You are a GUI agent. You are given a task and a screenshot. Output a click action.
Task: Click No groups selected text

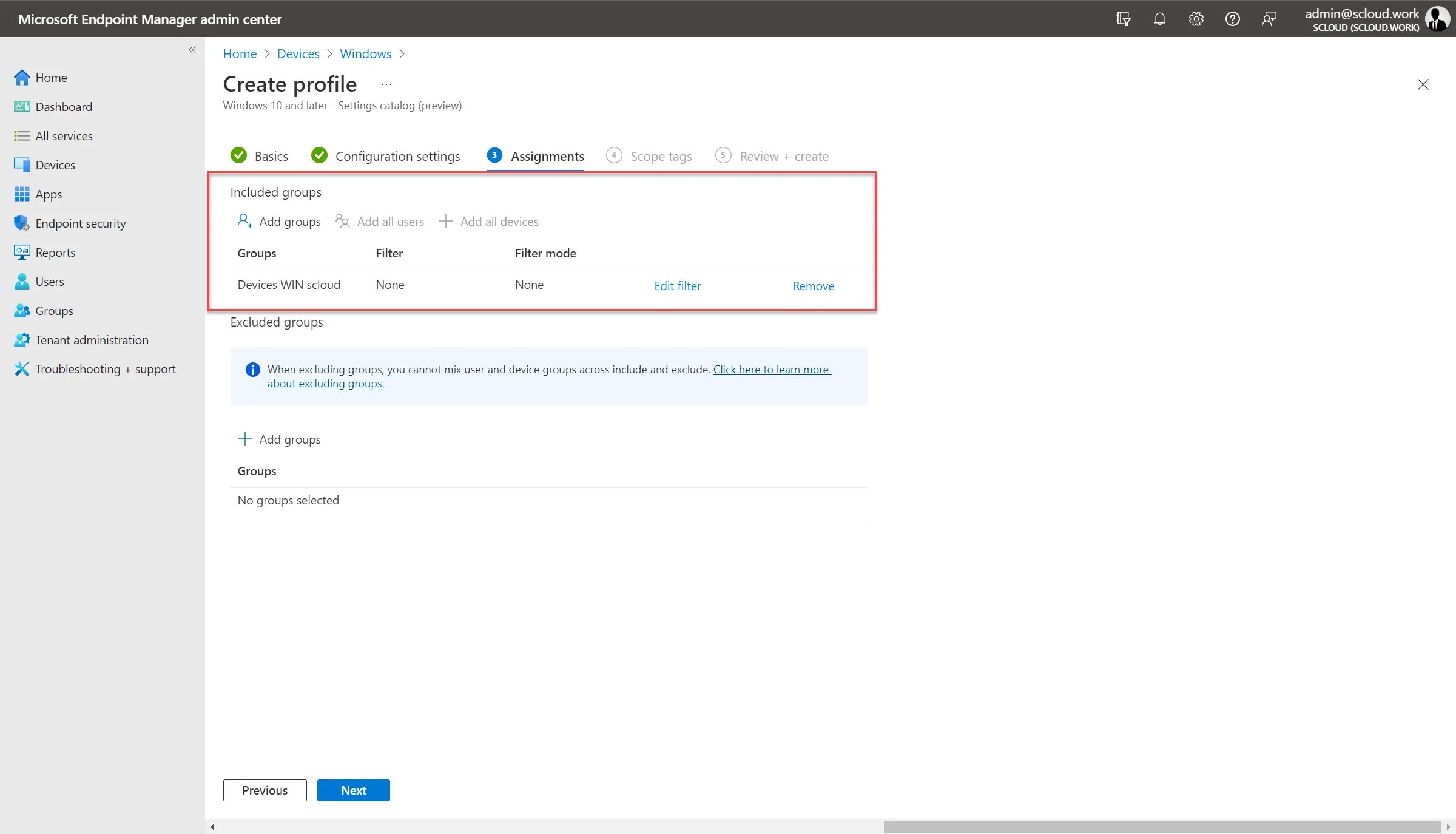pos(288,500)
